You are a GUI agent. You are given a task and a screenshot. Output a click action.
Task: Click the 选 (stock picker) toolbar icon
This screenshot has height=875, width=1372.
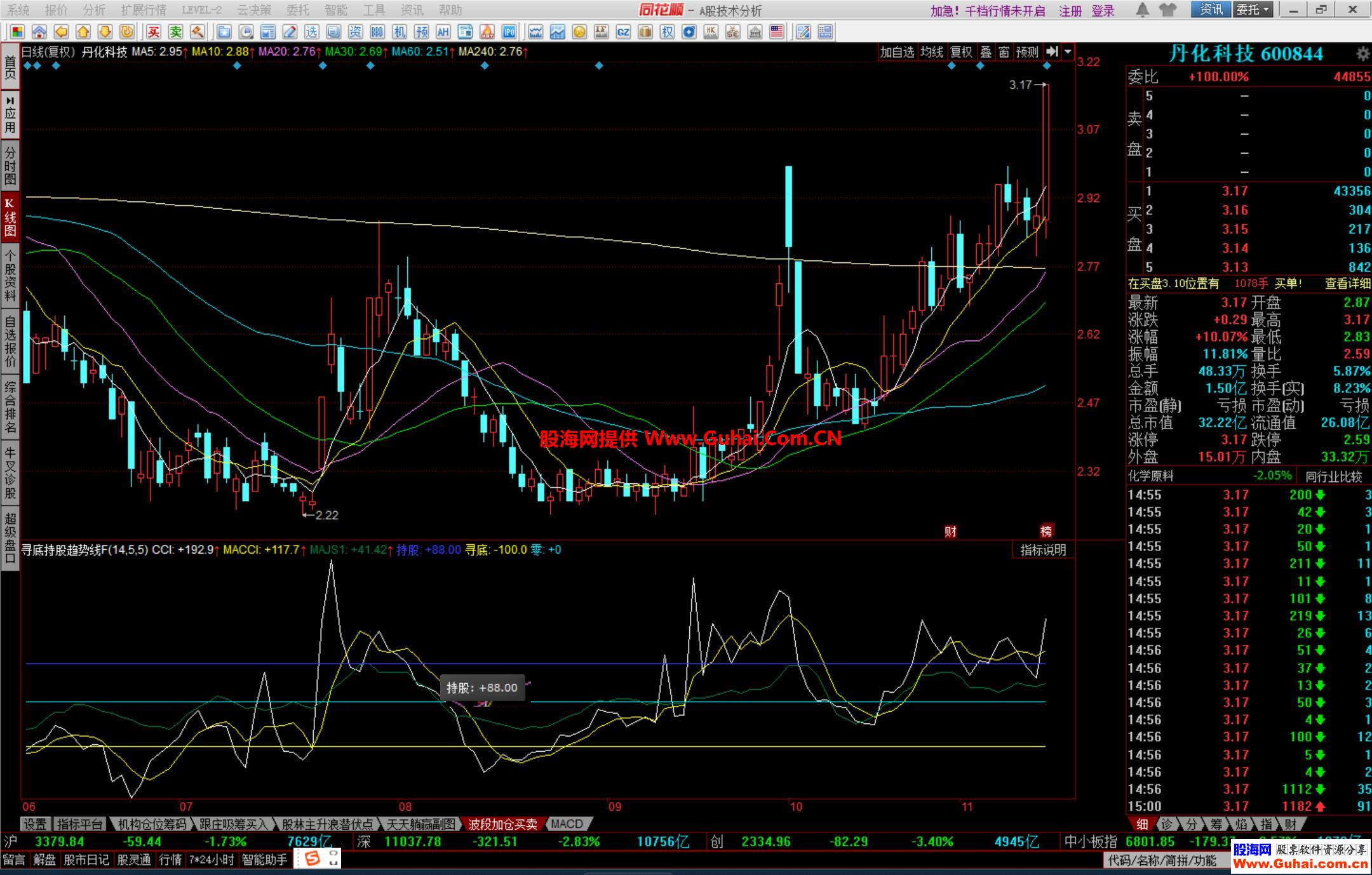(x=311, y=32)
